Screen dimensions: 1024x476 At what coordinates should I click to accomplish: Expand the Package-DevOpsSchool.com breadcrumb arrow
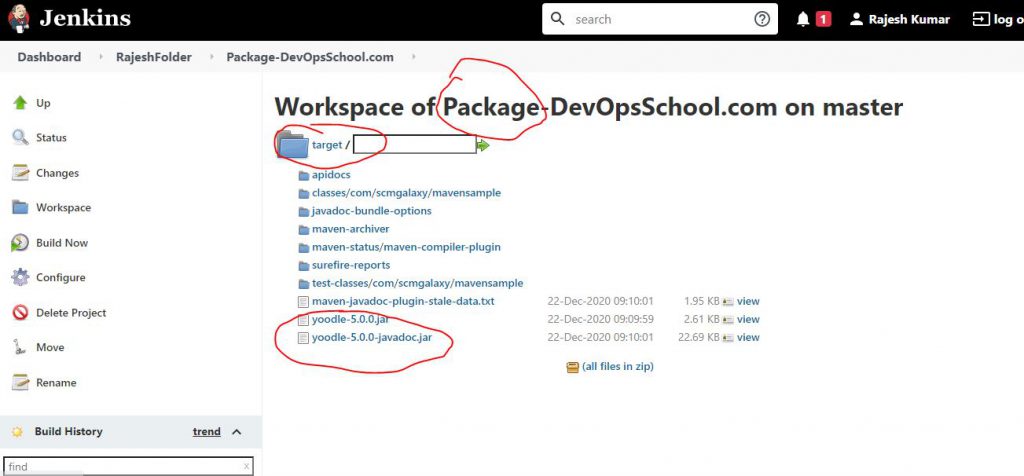(x=414, y=57)
